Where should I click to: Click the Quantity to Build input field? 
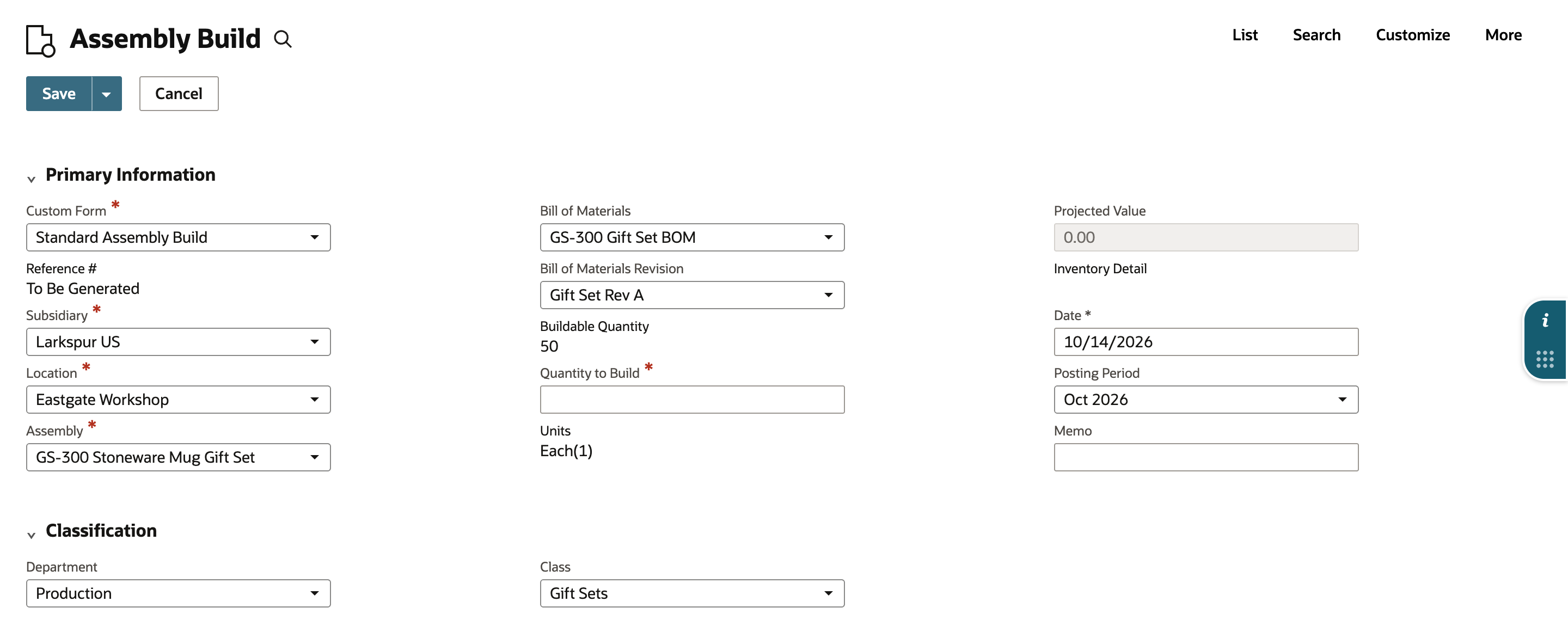[692, 400]
